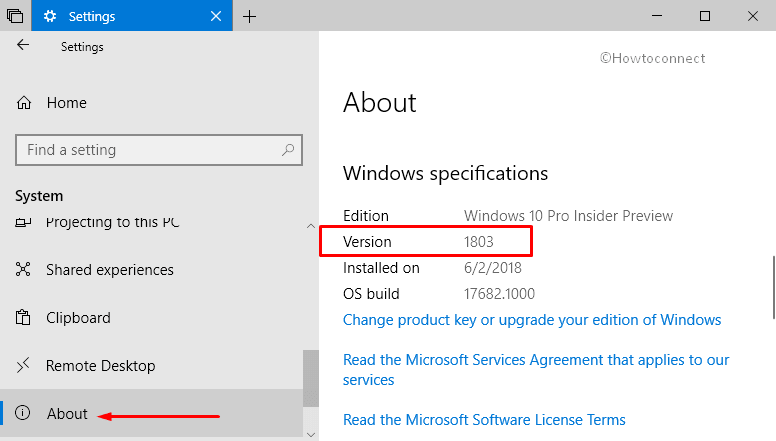Click the About info icon
The image size is (776, 441).
pos(23,413)
